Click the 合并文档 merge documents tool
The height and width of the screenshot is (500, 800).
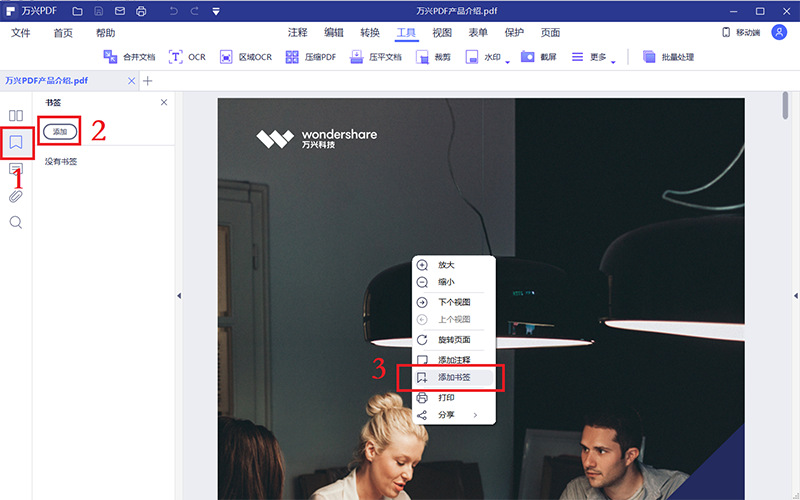pos(129,57)
